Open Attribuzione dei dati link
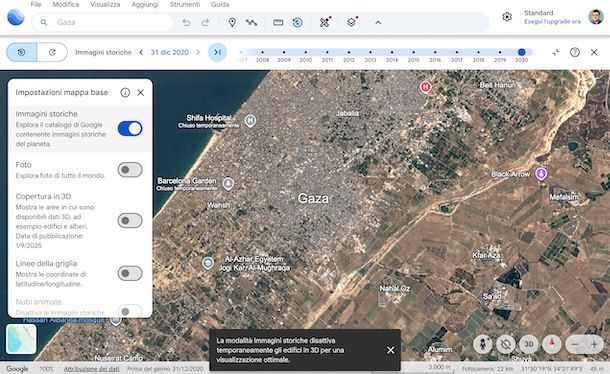 (x=92, y=369)
